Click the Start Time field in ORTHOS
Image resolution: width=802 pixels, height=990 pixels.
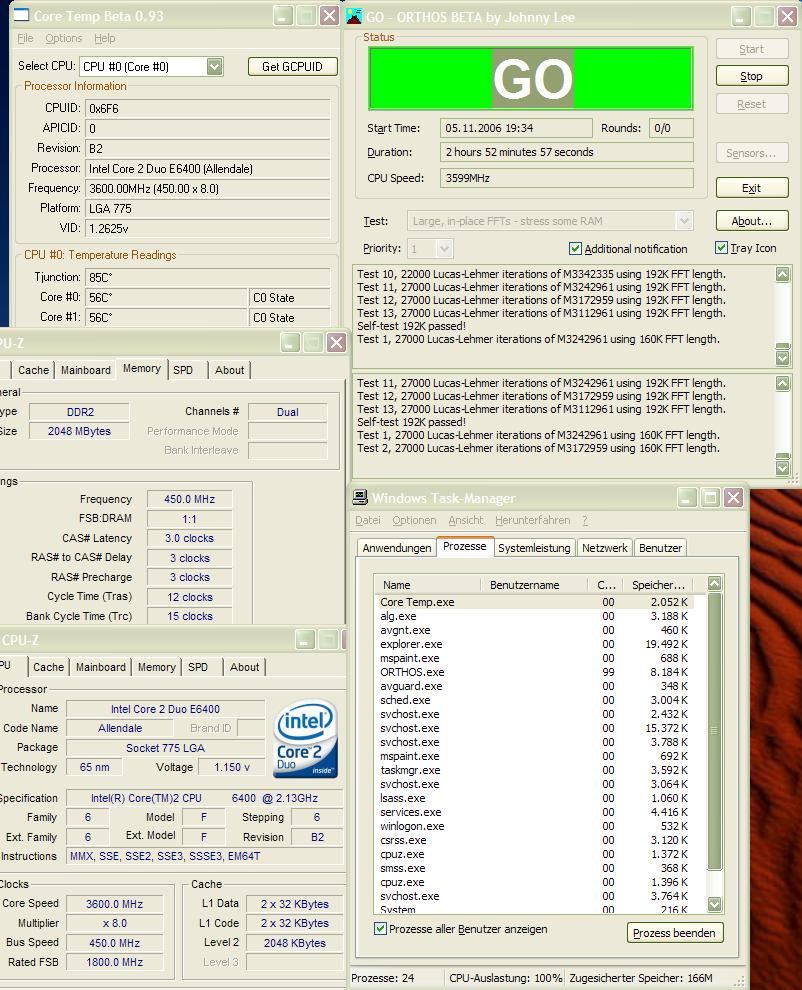point(516,128)
